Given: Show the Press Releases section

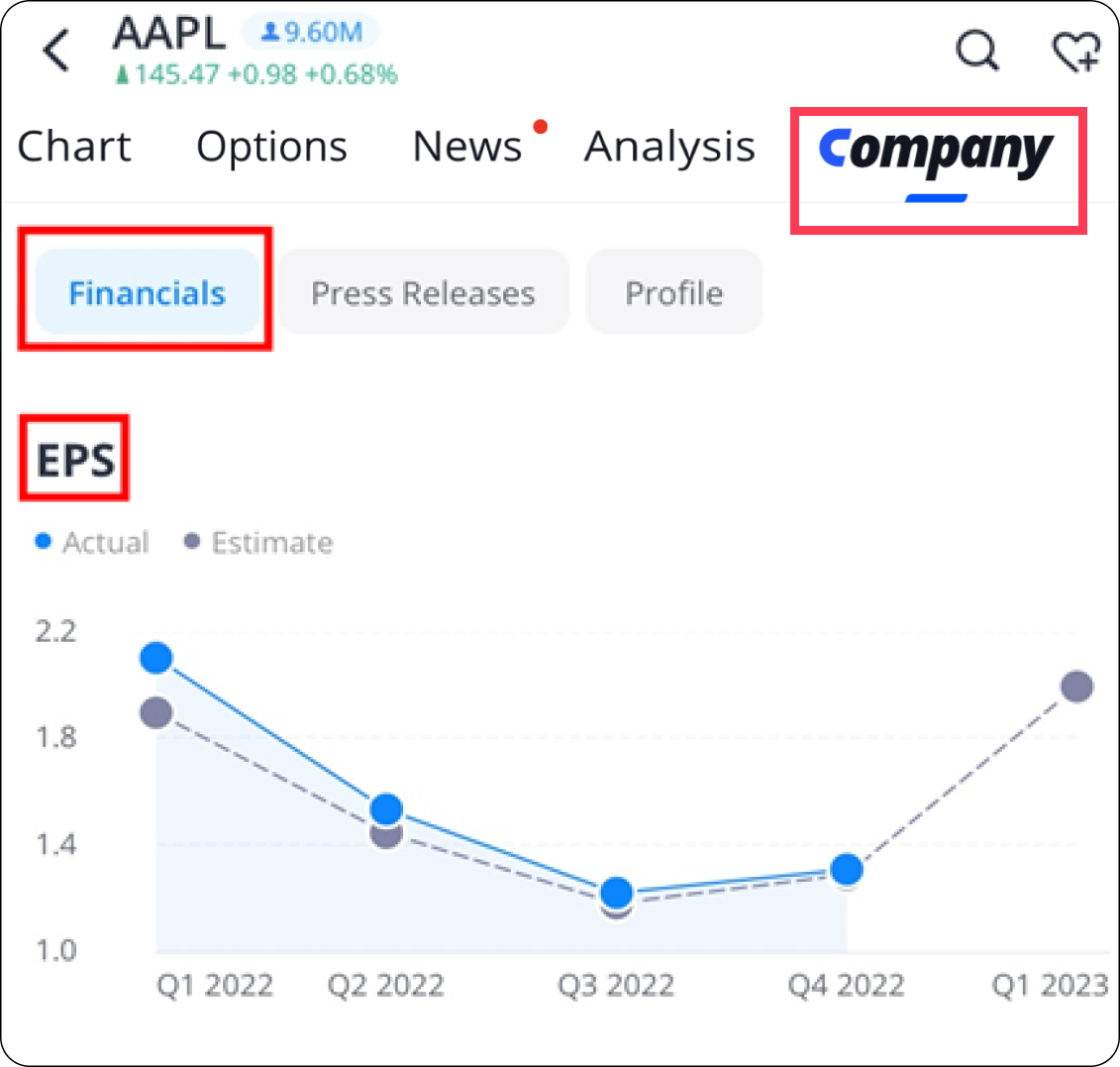Looking at the screenshot, I should tap(423, 293).
